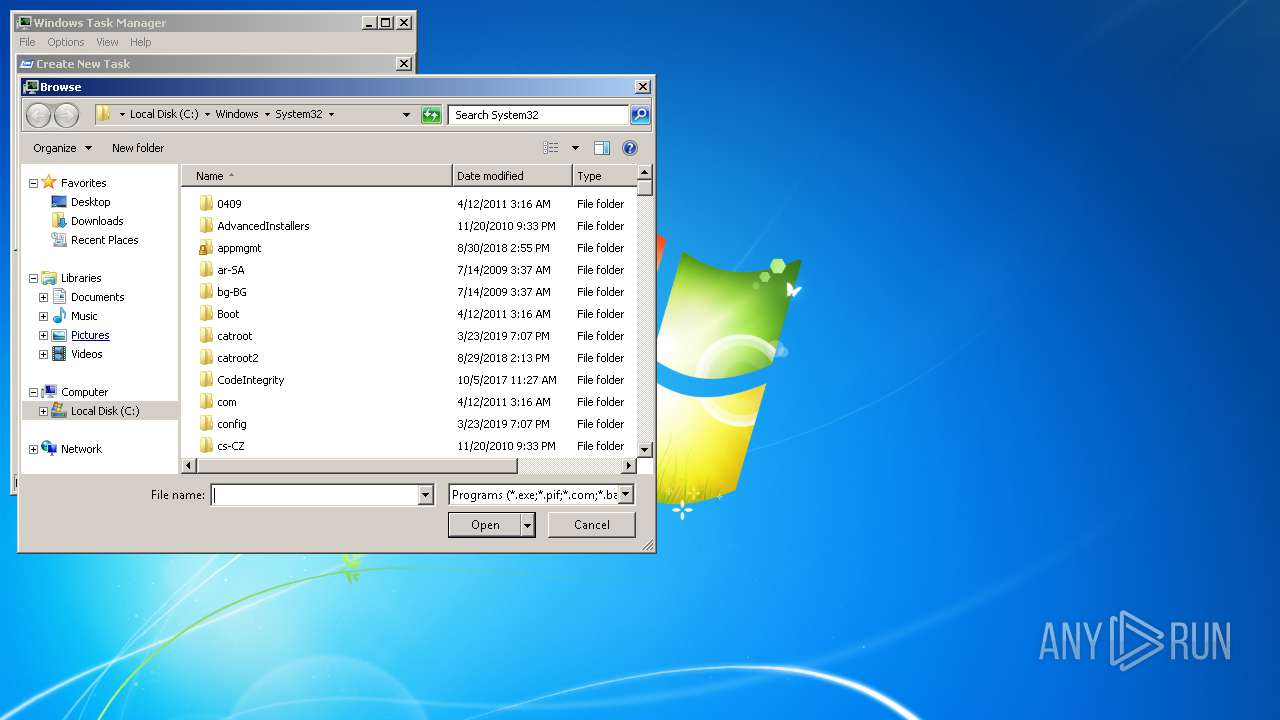
Task: Click the horizontal scrollbar right arrow
Action: (x=629, y=466)
